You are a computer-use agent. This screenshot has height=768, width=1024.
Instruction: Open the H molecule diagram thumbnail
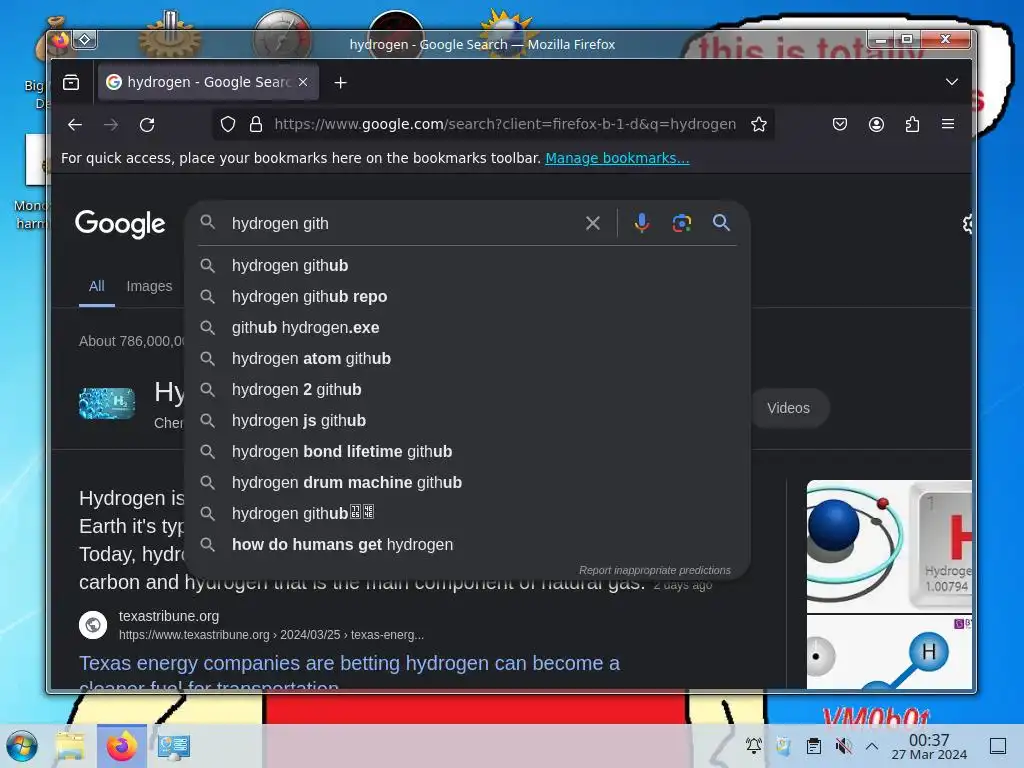coord(889,652)
